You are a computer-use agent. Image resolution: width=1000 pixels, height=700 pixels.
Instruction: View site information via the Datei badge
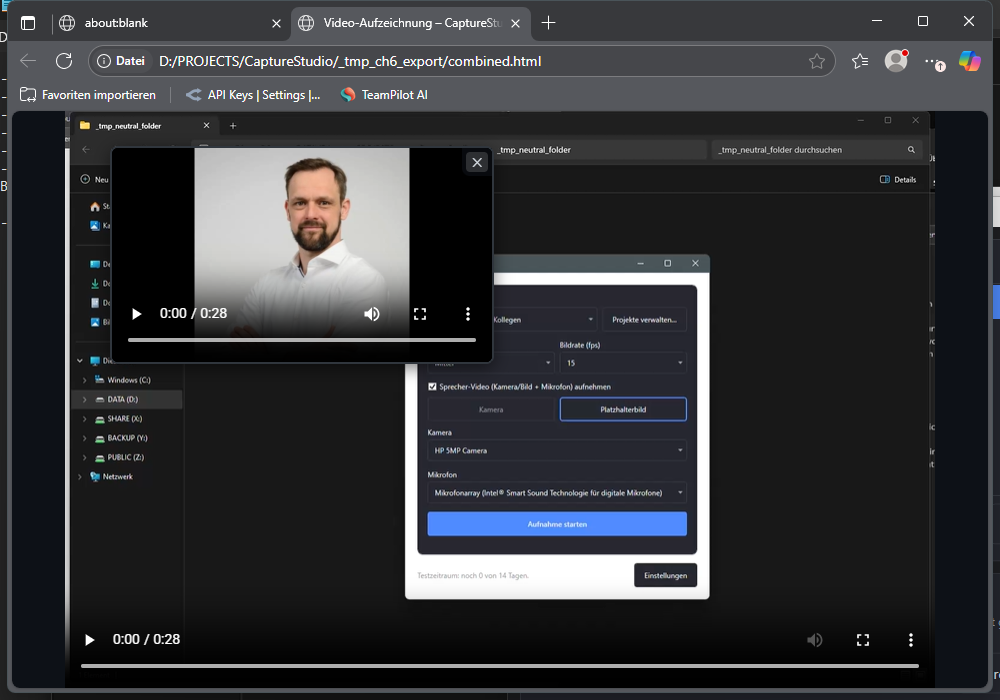pyautogui.click(x=121, y=61)
